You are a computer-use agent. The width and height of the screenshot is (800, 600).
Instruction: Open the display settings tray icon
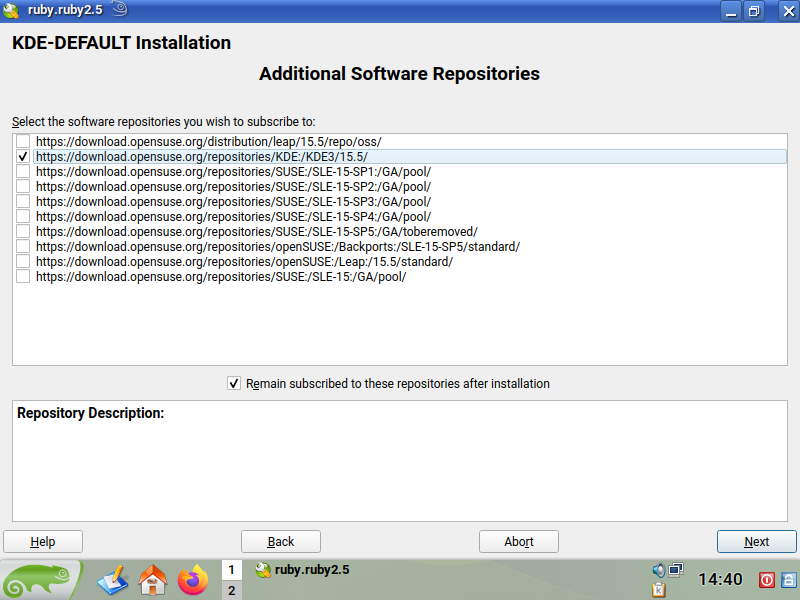(x=676, y=569)
